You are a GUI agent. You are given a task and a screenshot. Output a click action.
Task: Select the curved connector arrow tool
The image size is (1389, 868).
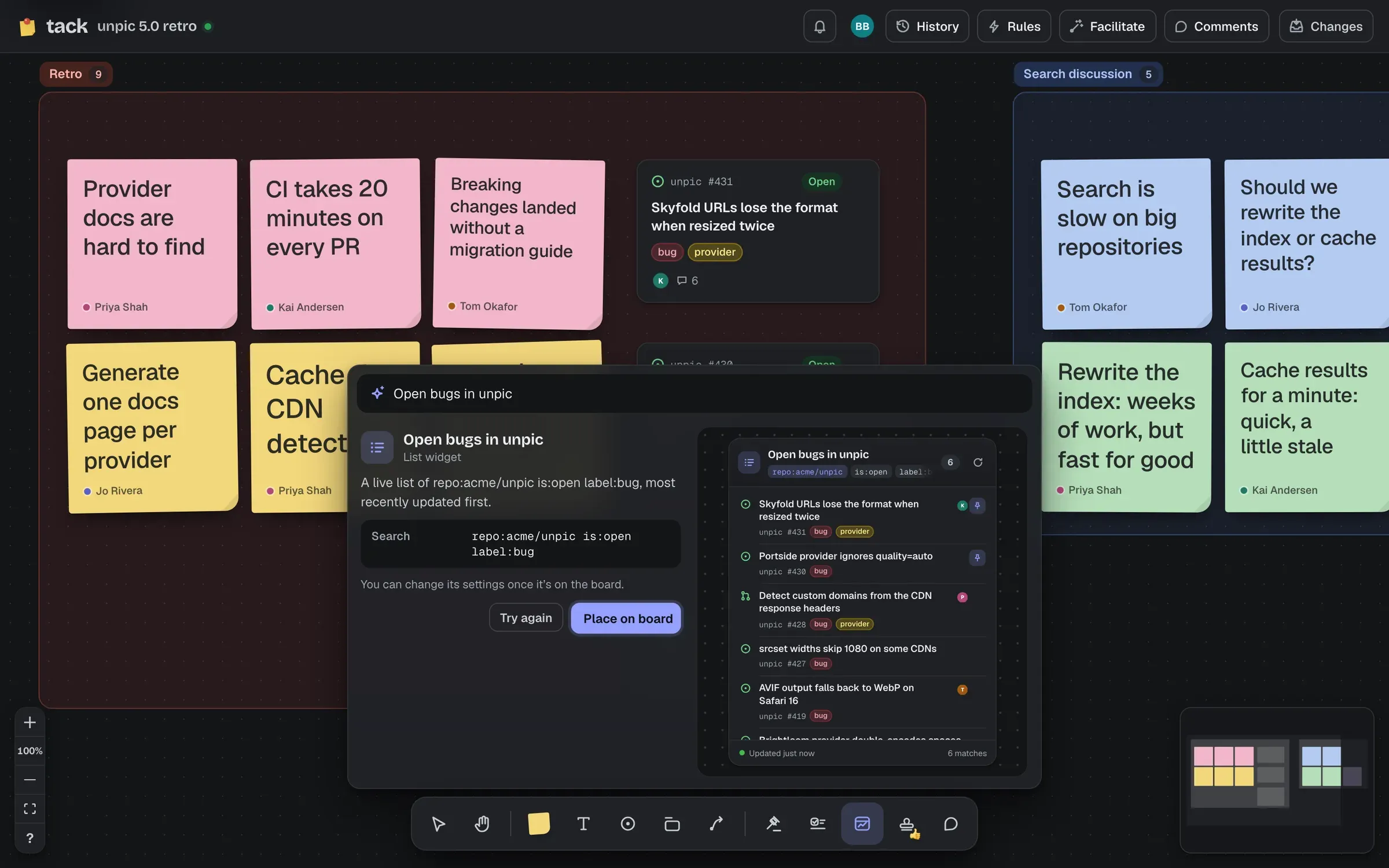click(716, 823)
